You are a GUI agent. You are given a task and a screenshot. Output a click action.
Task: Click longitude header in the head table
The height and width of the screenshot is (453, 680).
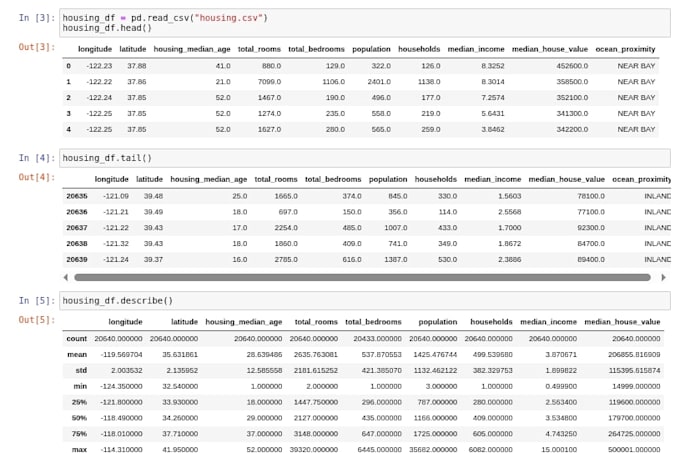pyautogui.click(x=95, y=49)
